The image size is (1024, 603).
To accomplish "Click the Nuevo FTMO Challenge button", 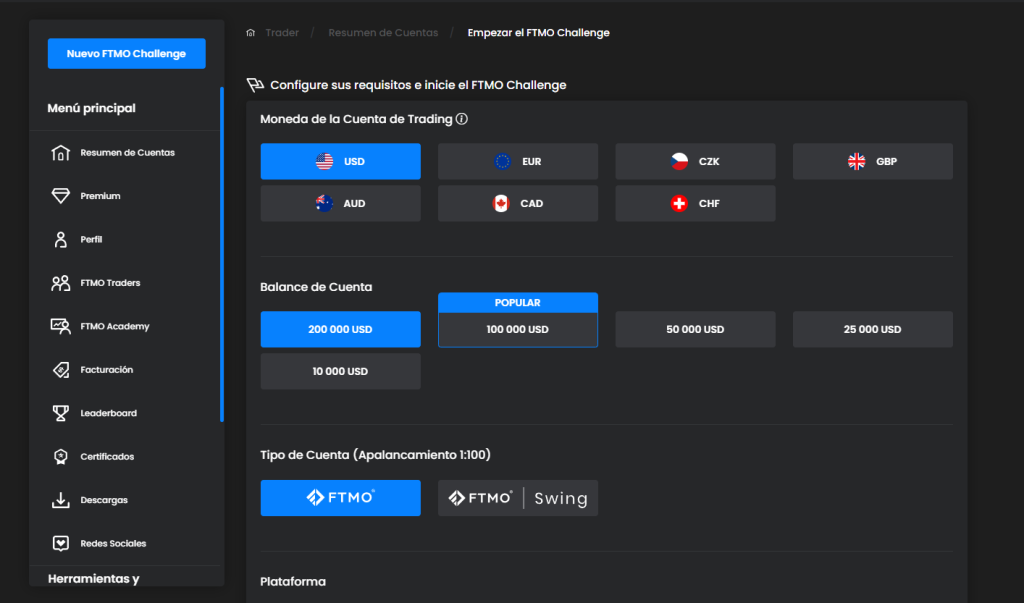I will [x=127, y=54].
